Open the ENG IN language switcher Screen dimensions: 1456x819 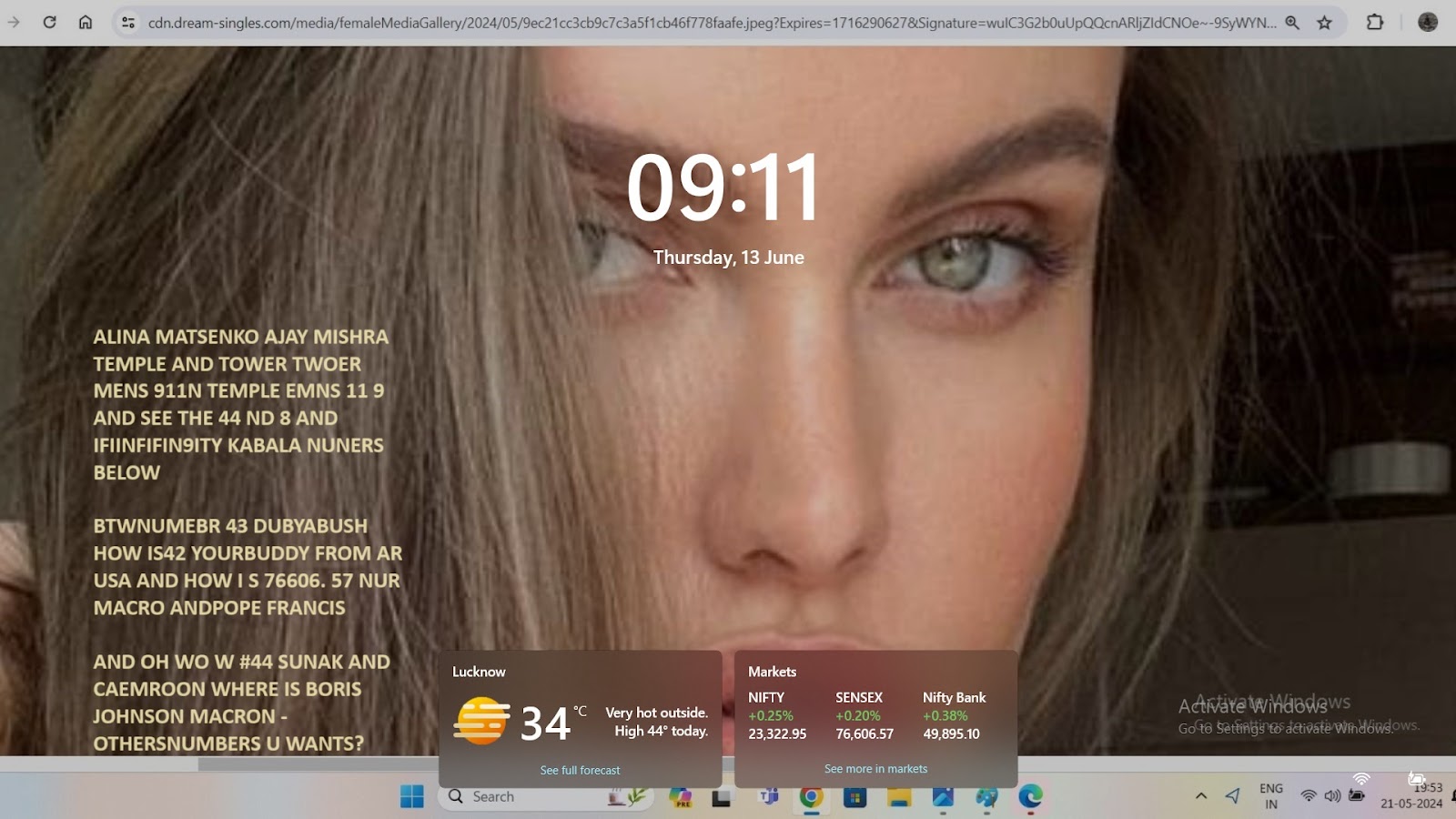1271,796
